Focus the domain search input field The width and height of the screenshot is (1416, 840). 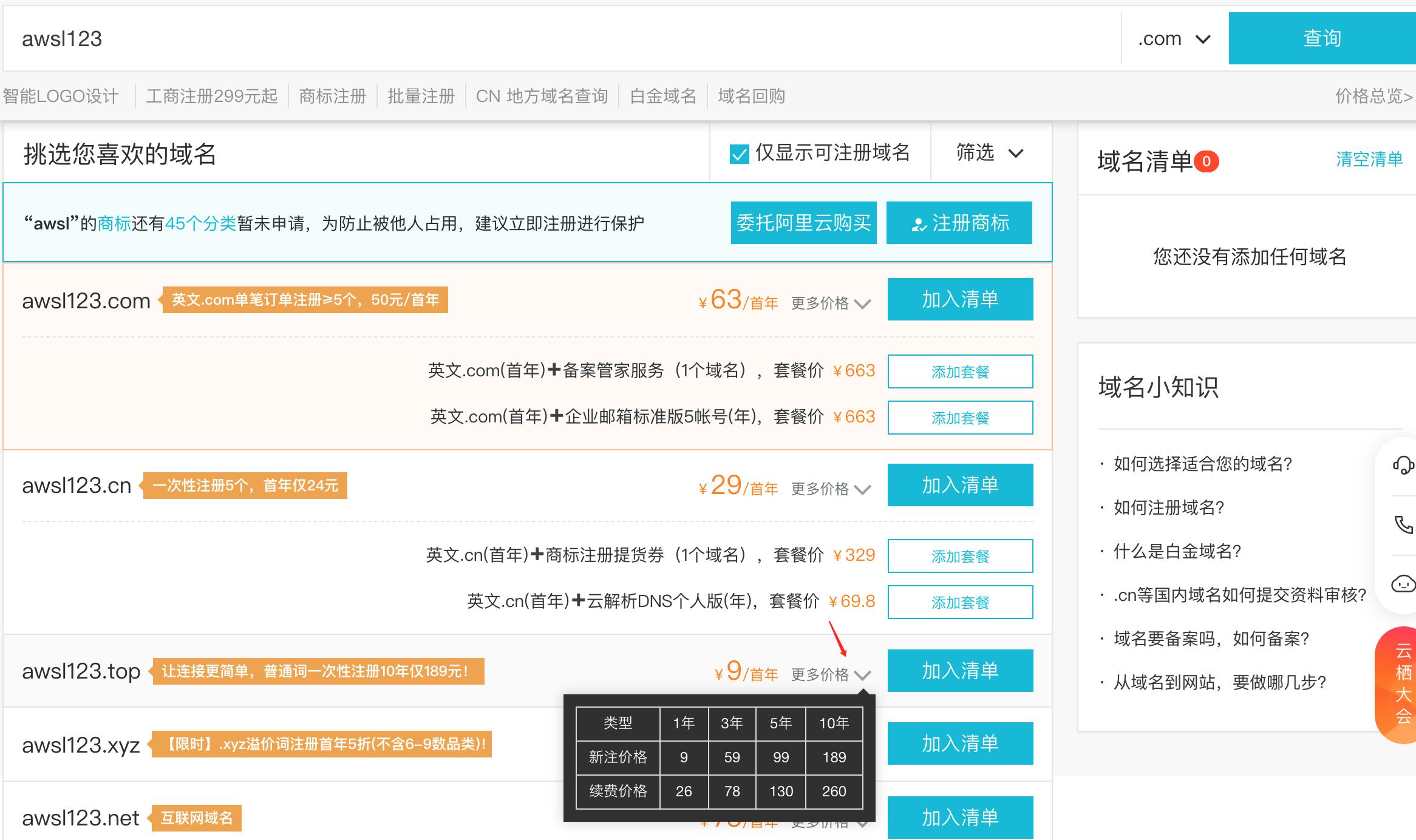click(x=562, y=39)
